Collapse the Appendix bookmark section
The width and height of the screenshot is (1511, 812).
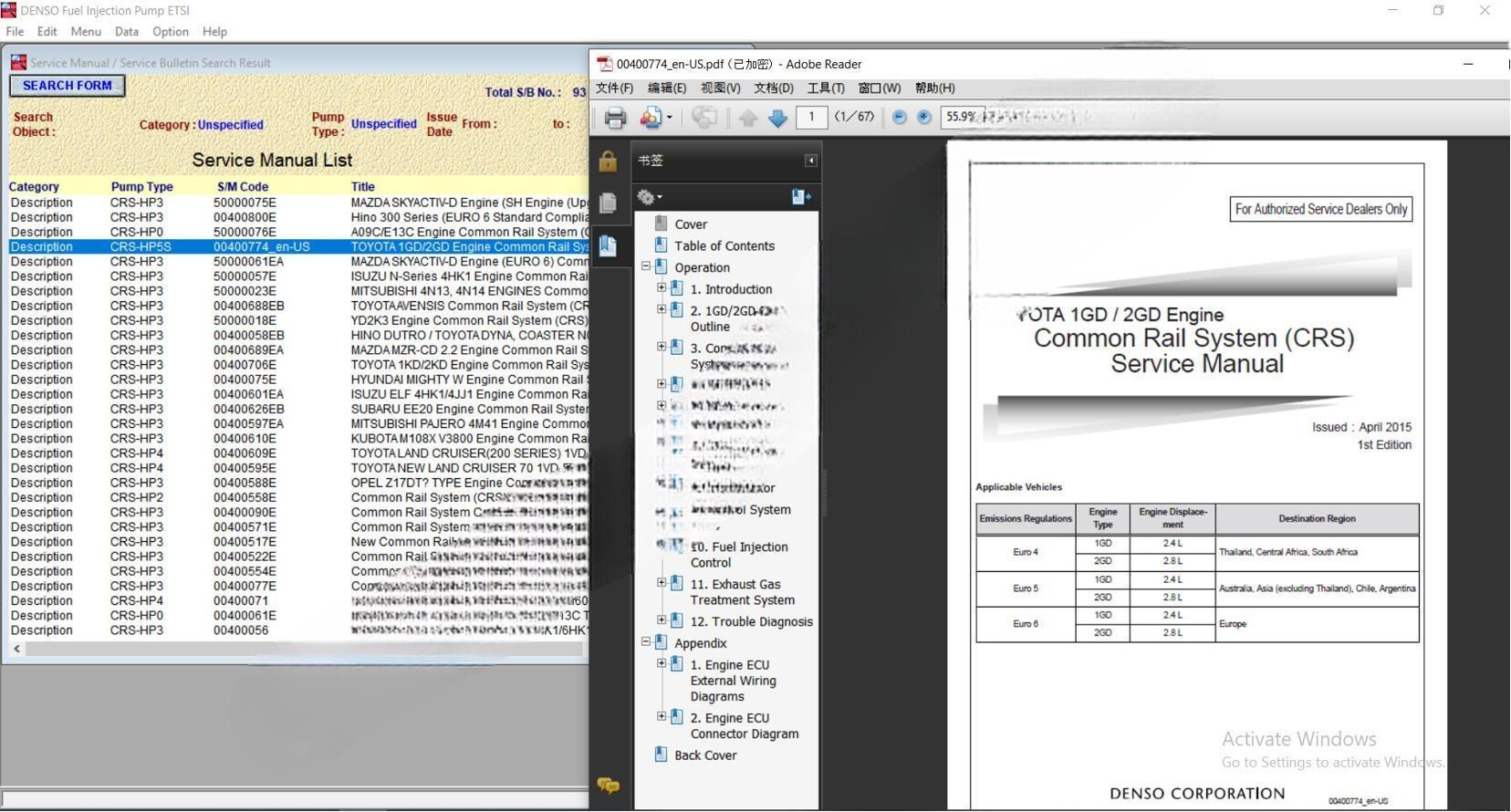(646, 642)
